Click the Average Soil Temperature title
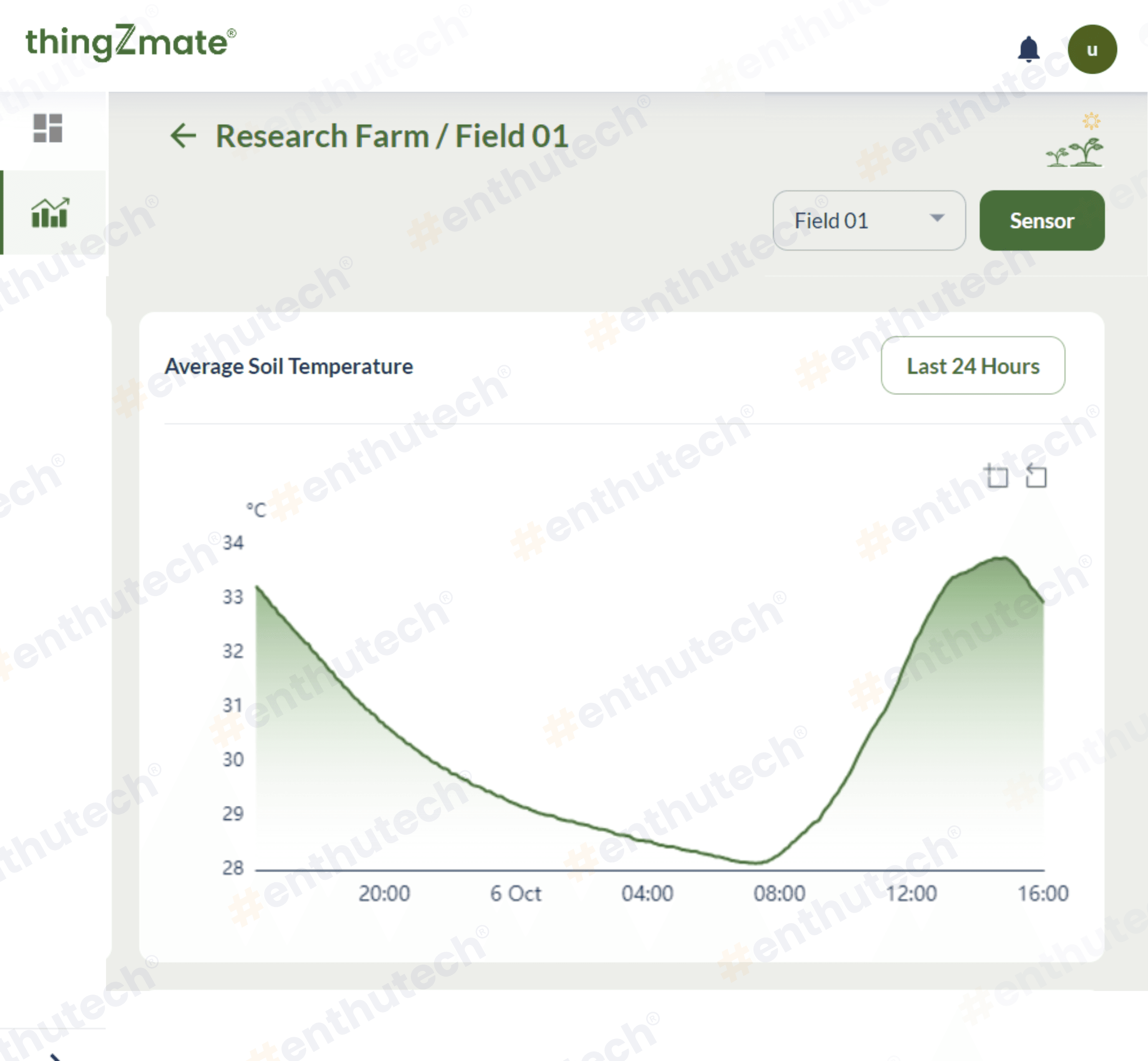 (x=289, y=366)
